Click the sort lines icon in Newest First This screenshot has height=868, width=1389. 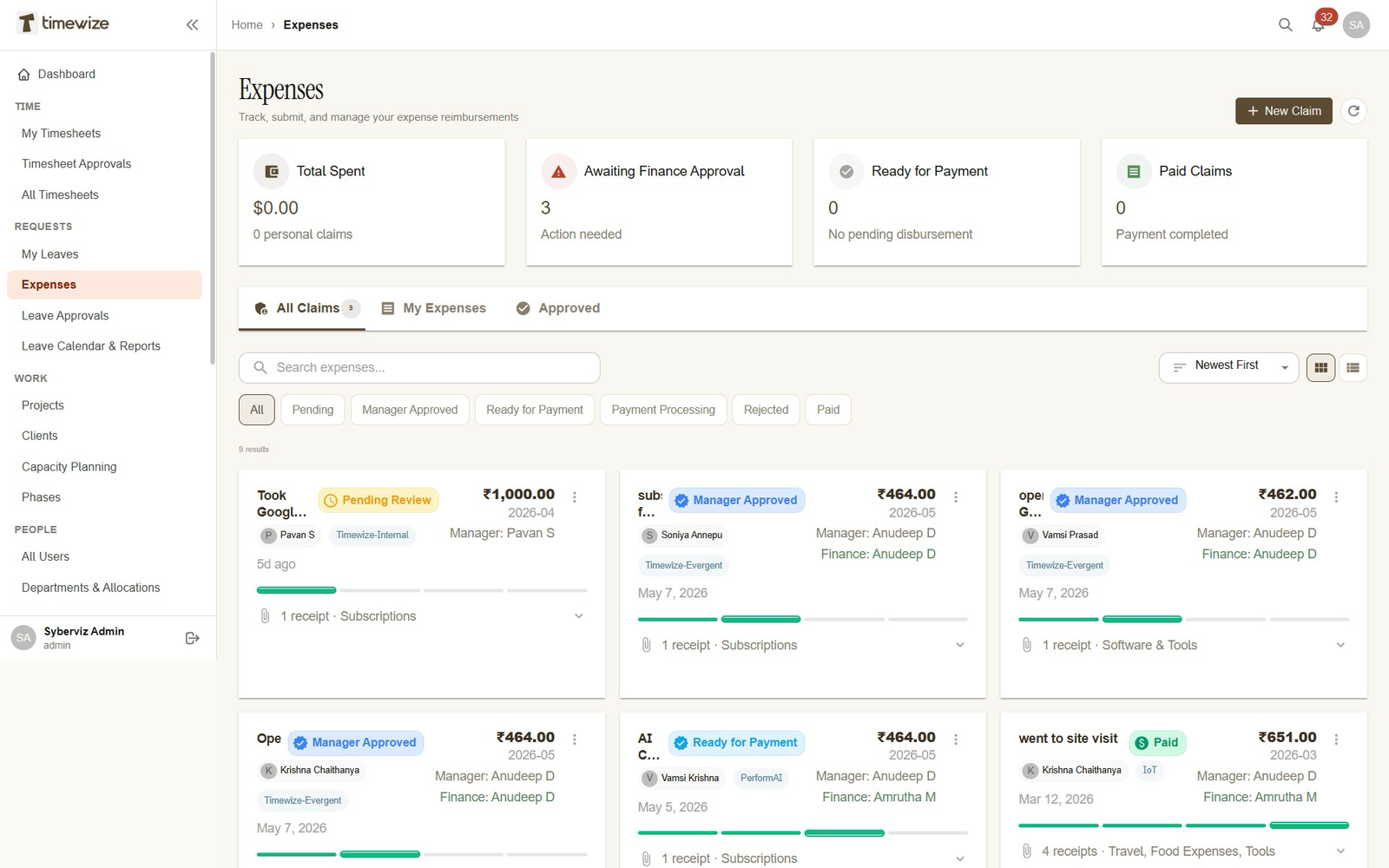click(1179, 367)
